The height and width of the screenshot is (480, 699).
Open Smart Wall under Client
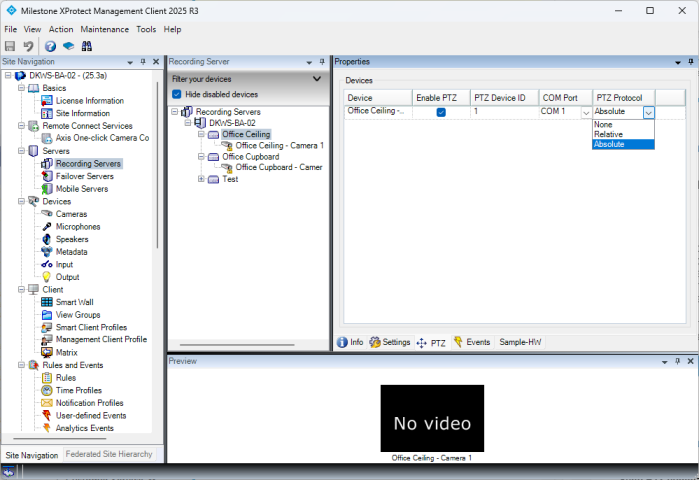coord(74,302)
